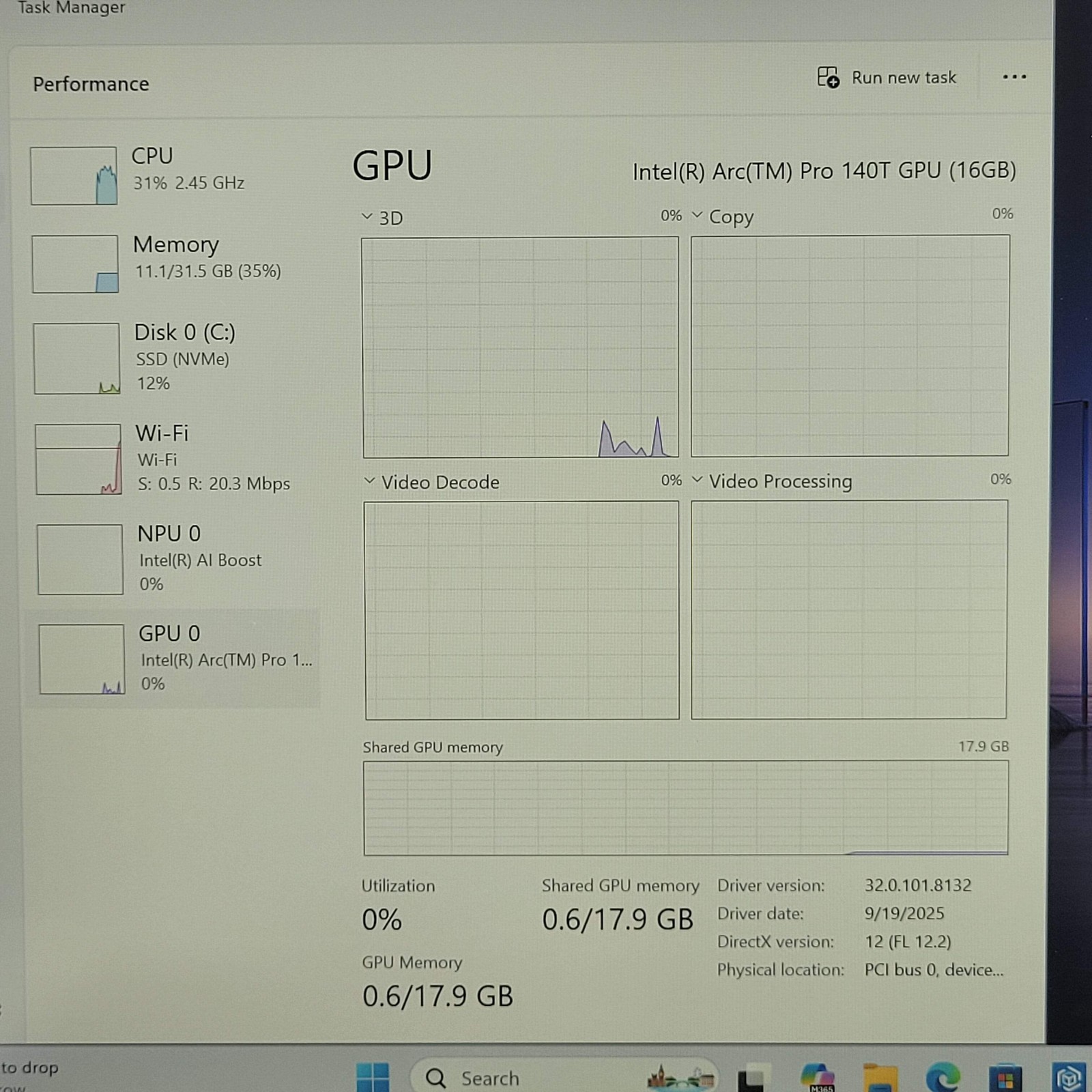
Task: Open the Windows Start menu
Action: click(x=373, y=1078)
